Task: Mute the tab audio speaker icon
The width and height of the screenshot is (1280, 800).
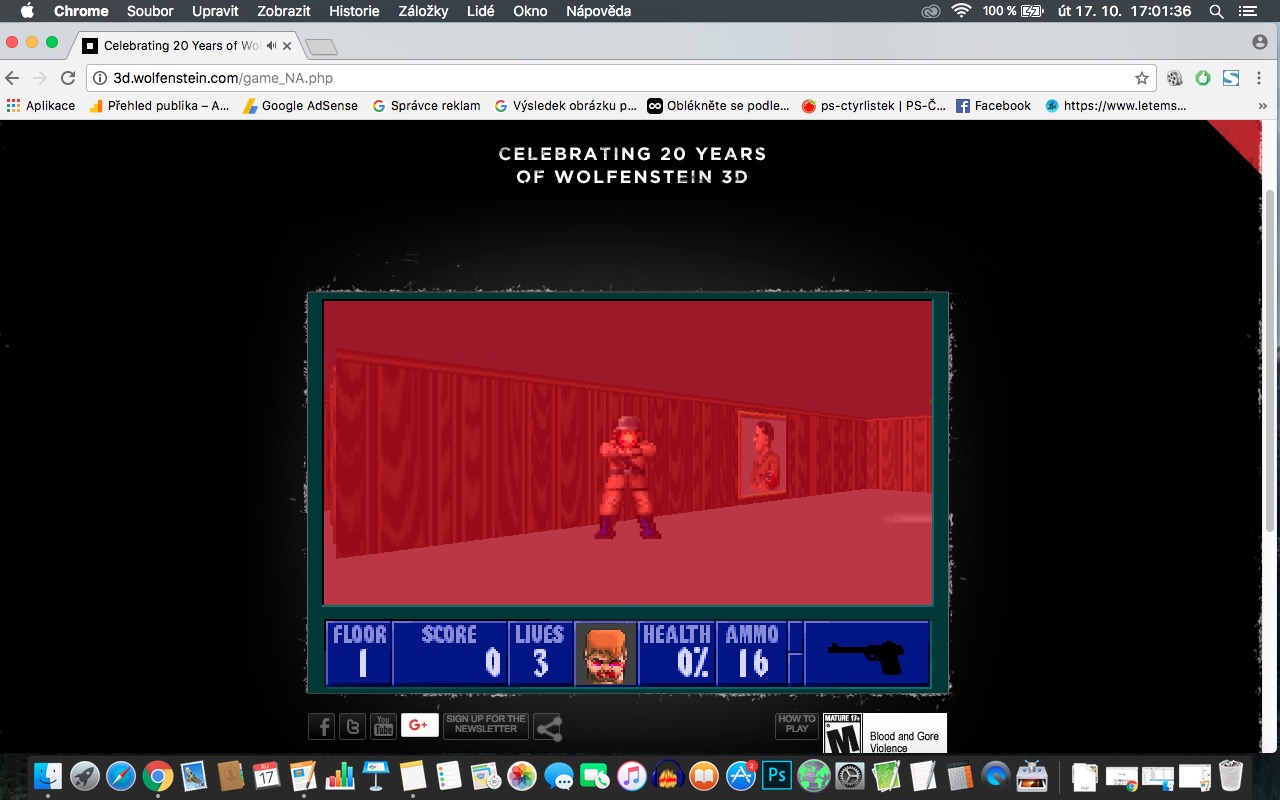Action: click(x=271, y=45)
